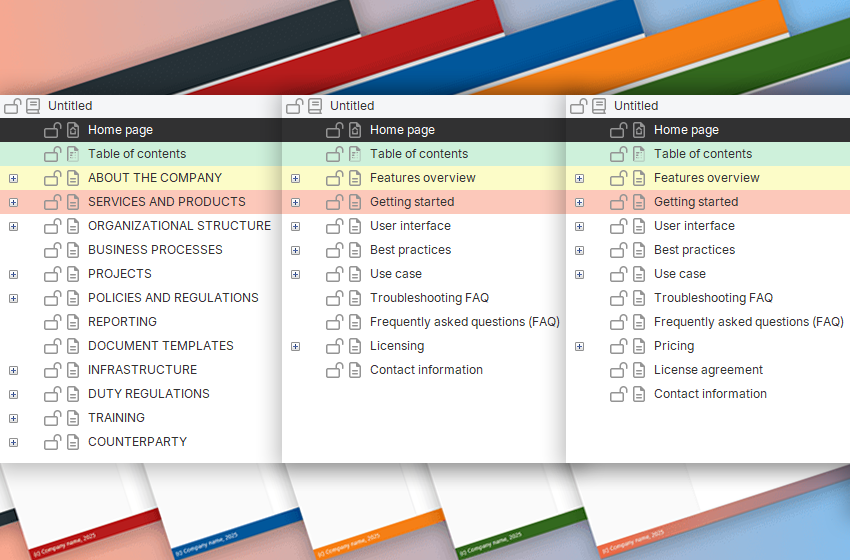Click the Table of contents page icon in left tree
Image resolution: width=850 pixels, height=560 pixels.
(73, 154)
